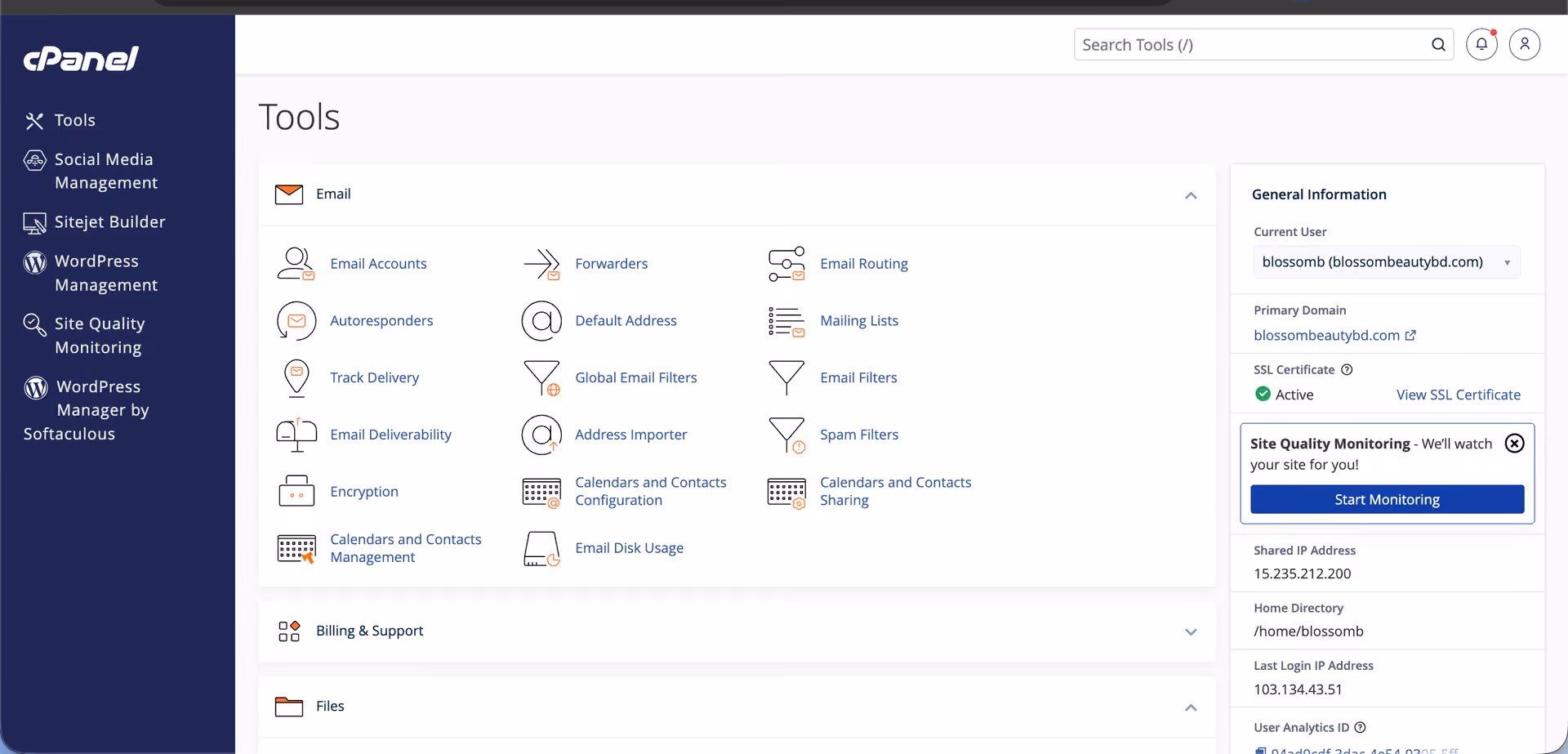
Task: Open the Email Accounts icon
Action: (x=296, y=264)
